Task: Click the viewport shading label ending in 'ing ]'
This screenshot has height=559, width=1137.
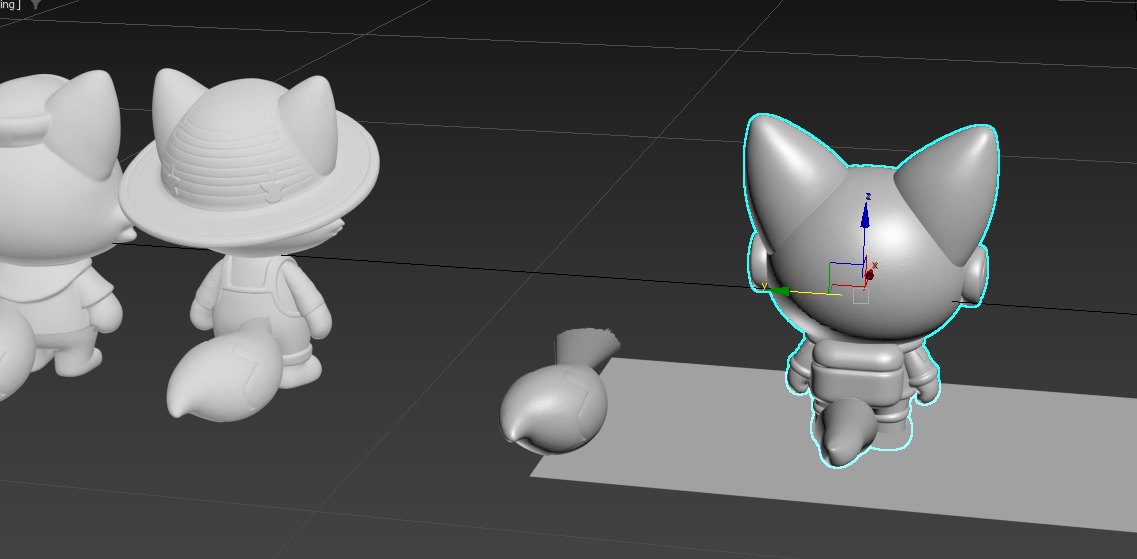Action: [x=10, y=4]
